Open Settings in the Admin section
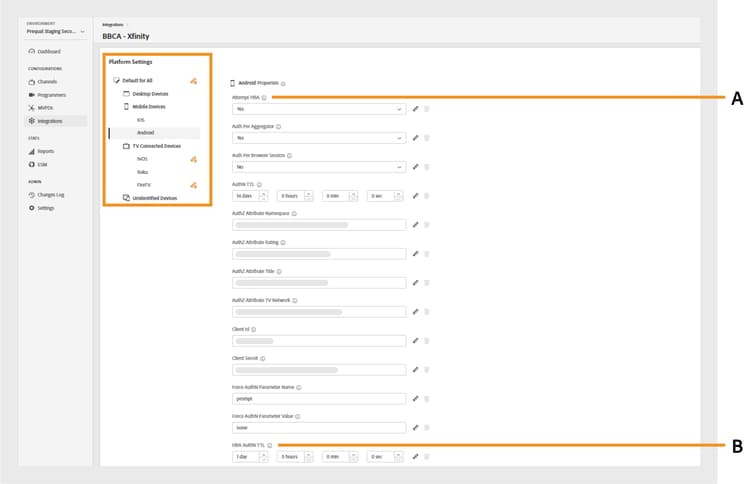 (x=42, y=208)
